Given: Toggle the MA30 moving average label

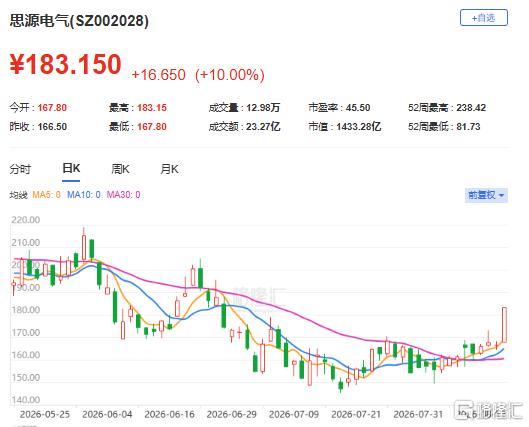Looking at the screenshot, I should (x=123, y=195).
